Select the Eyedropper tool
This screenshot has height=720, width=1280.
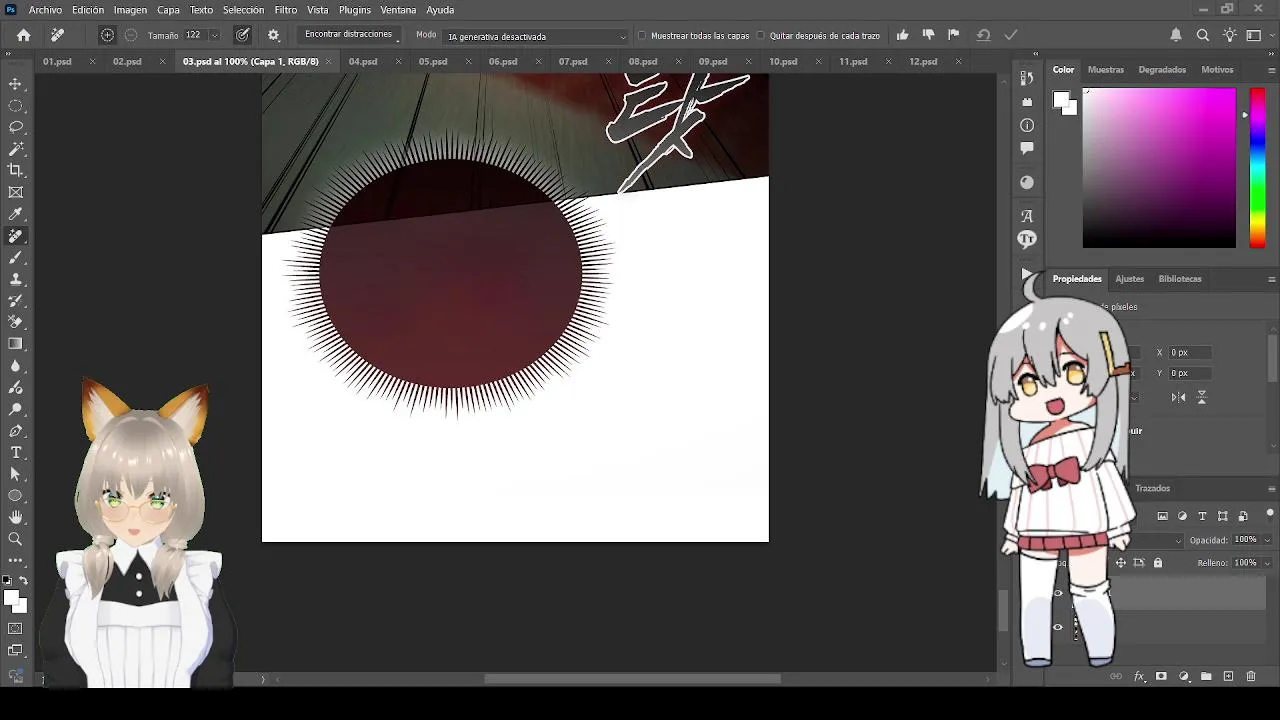tap(15, 214)
